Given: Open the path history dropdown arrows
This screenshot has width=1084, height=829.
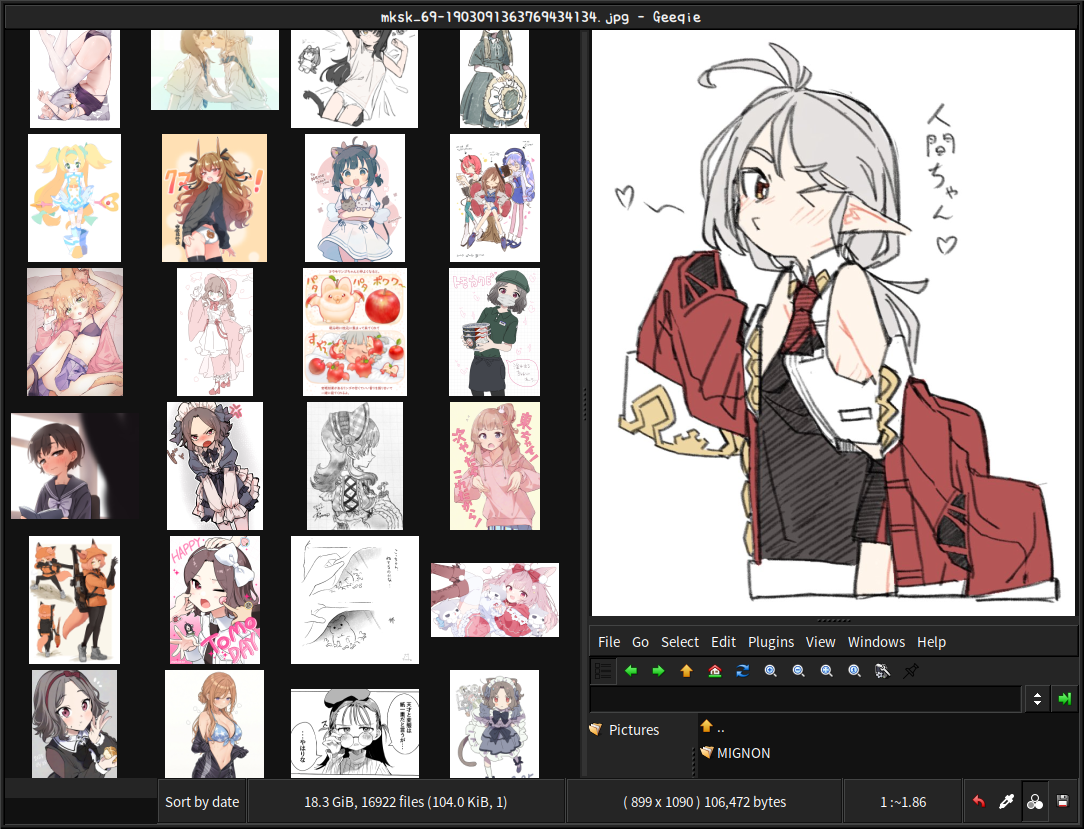Looking at the screenshot, I should coord(1038,699).
